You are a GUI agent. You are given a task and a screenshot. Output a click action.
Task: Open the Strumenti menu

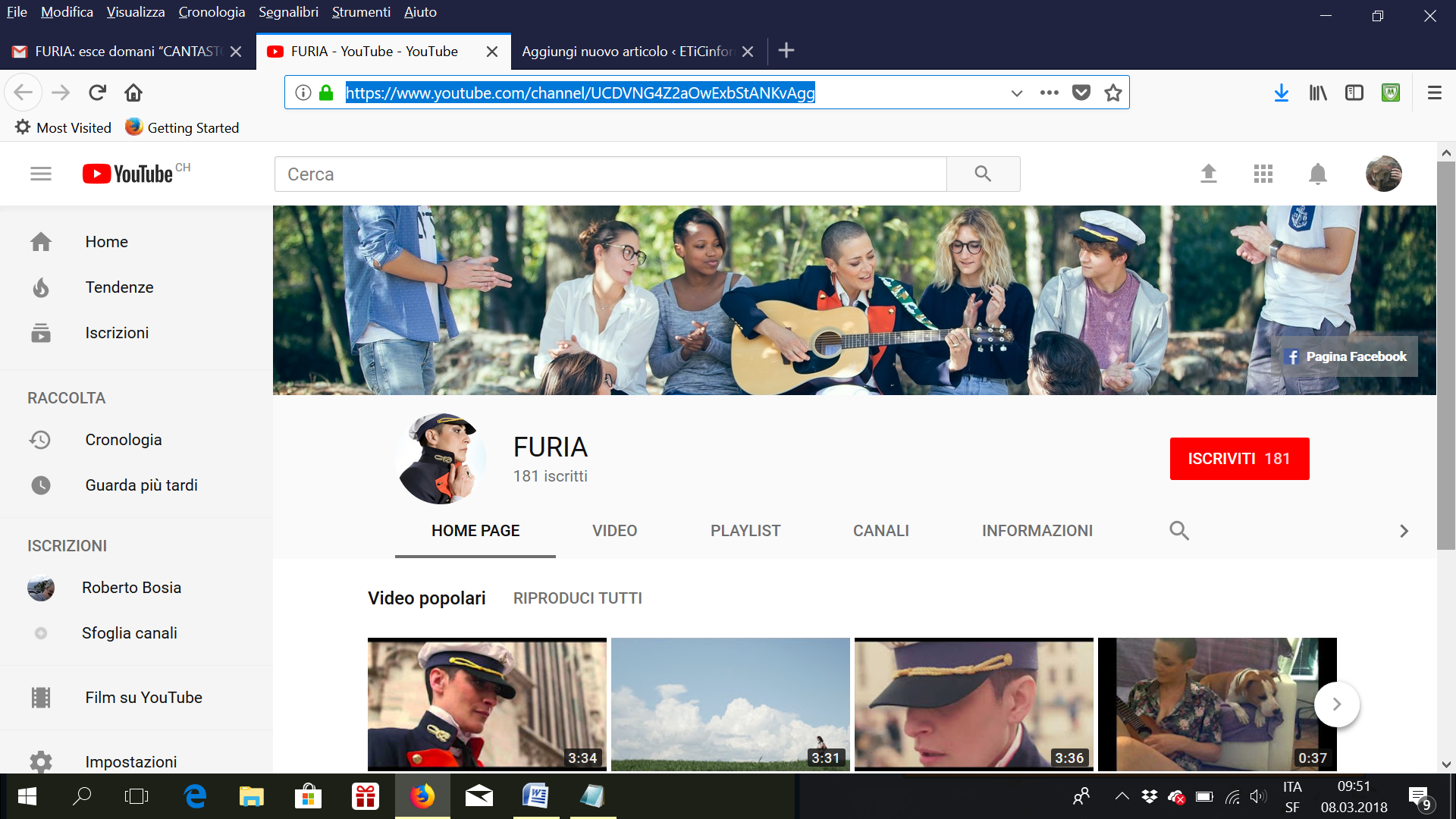coord(361,12)
